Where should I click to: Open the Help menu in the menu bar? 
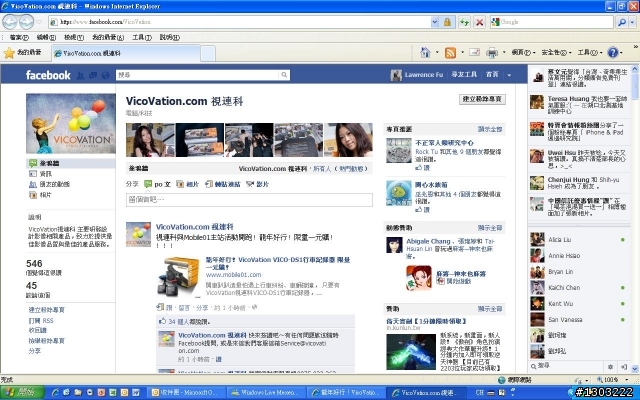pyautogui.click(x=169, y=37)
